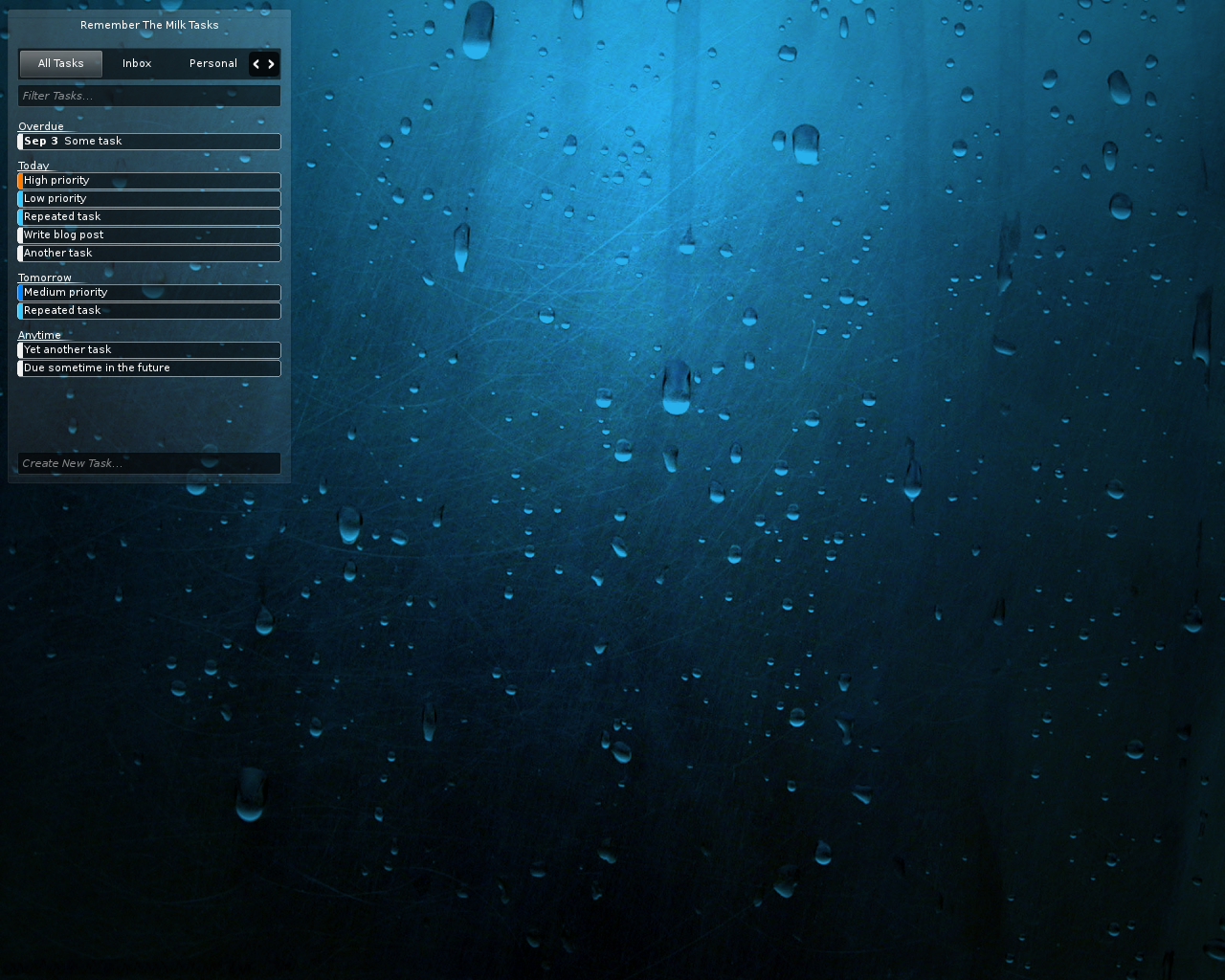Open the overdue 'Some task' item

click(x=149, y=142)
